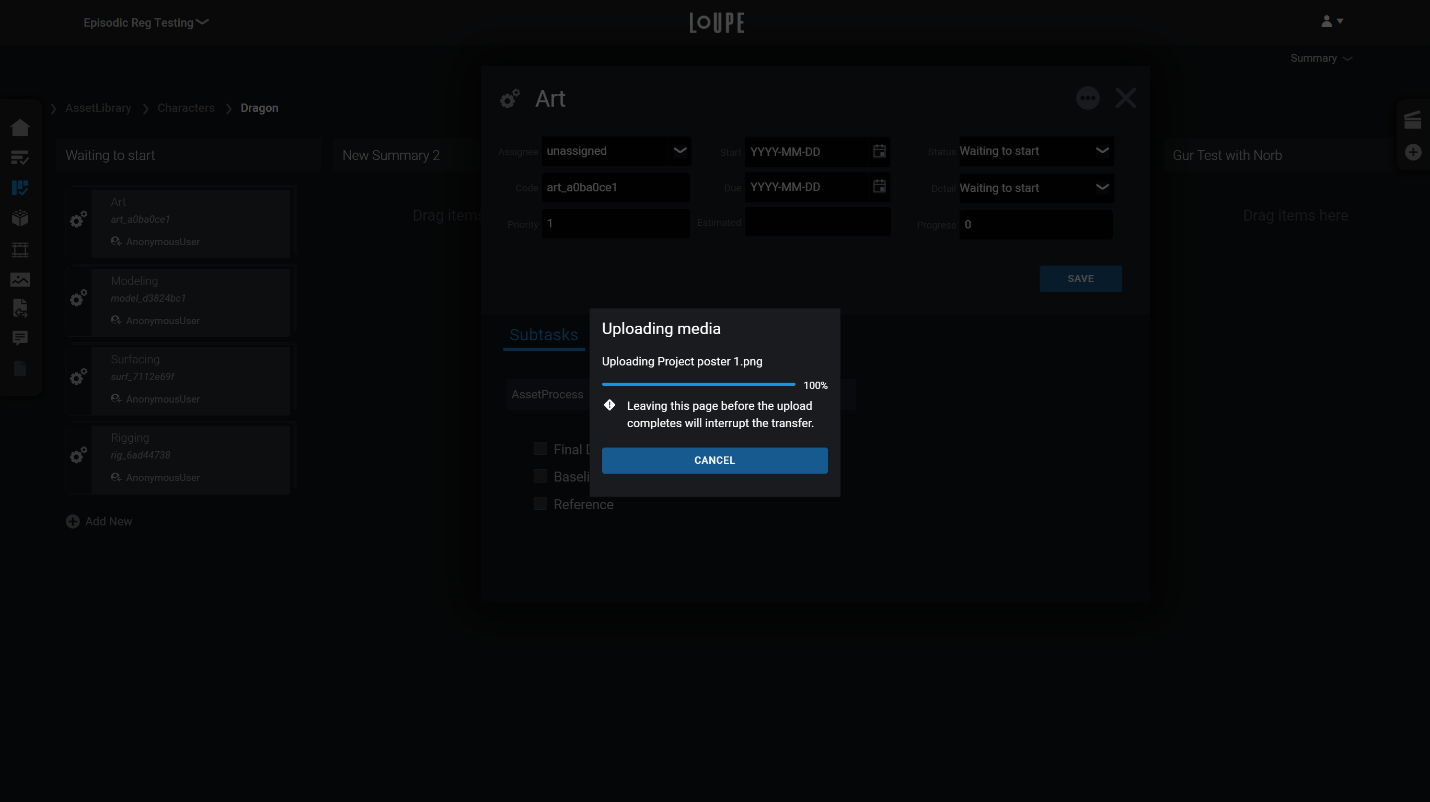1430x802 pixels.
Task: Open the comments icon in left sidebar
Action: 20,338
